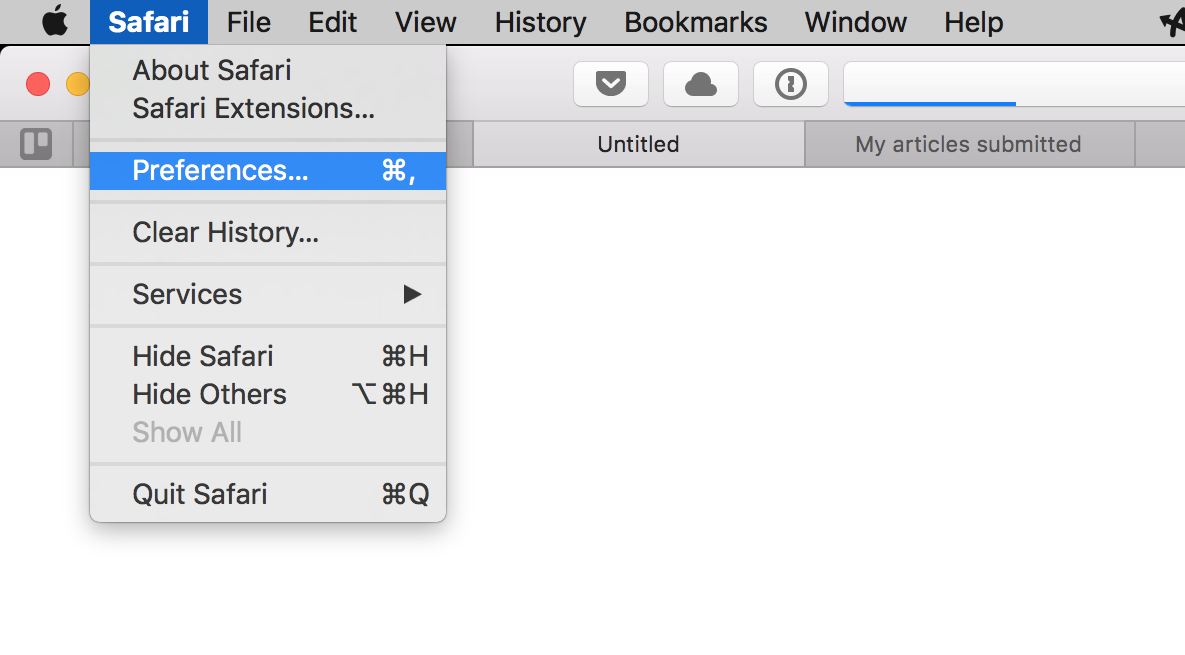Open the Apple menu
The width and height of the screenshot is (1185, 655).
(x=54, y=22)
